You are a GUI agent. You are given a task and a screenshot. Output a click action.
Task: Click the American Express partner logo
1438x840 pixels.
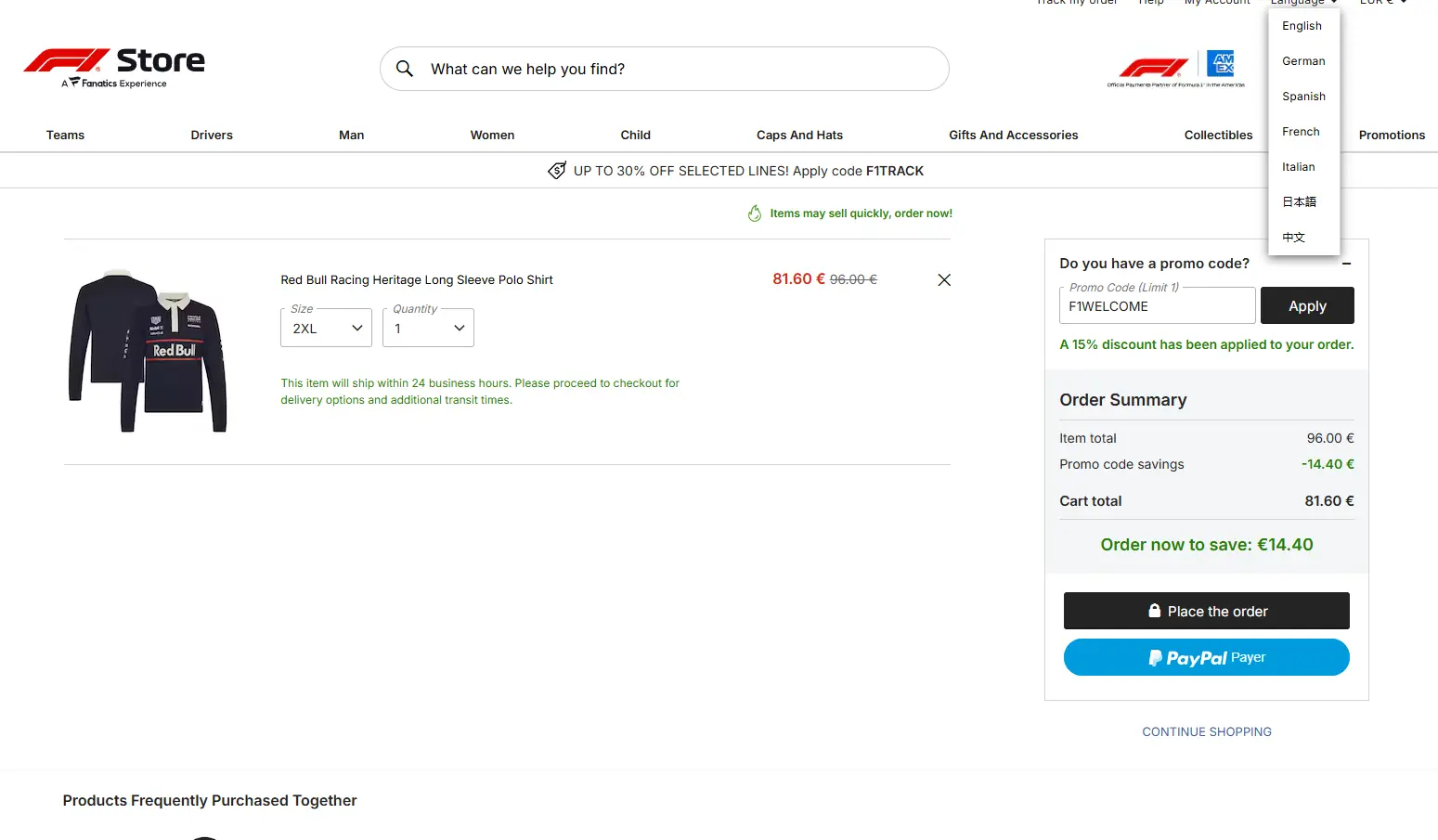[x=1220, y=64]
